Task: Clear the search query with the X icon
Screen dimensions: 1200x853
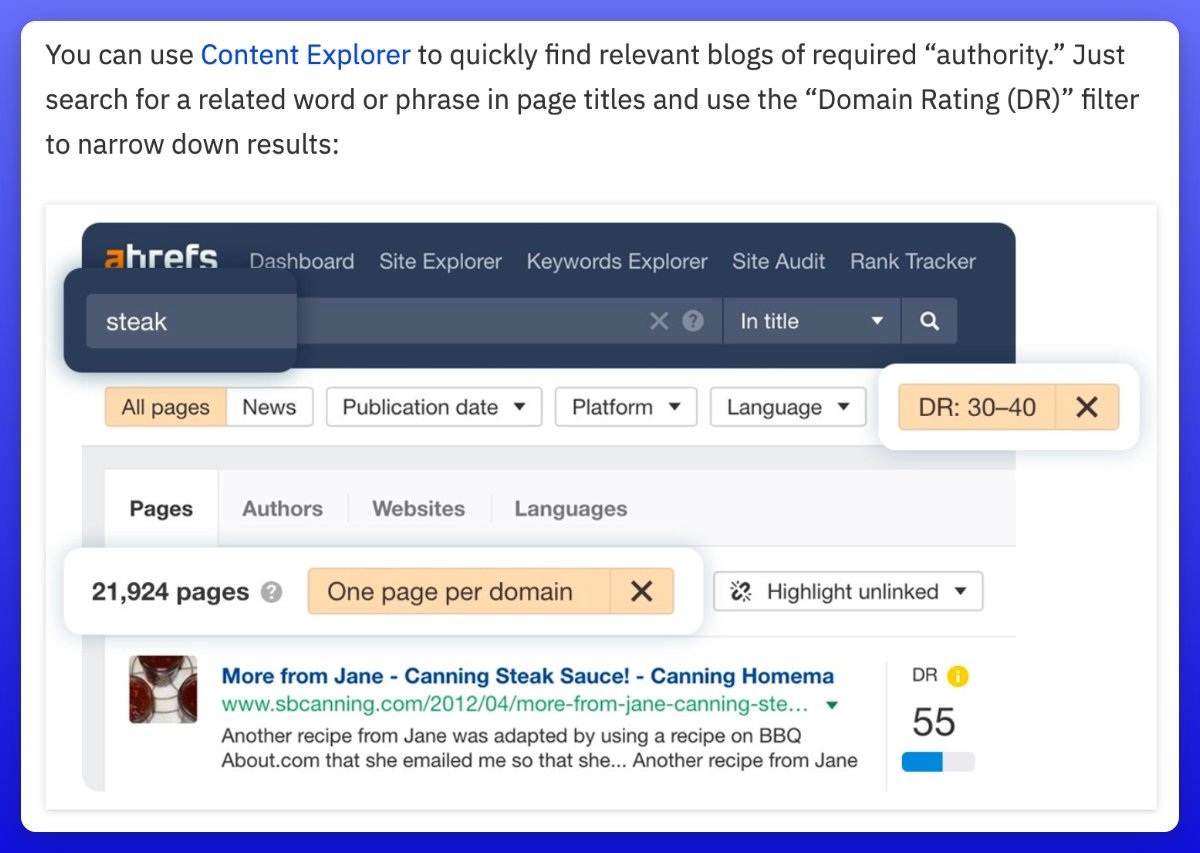Action: point(659,320)
